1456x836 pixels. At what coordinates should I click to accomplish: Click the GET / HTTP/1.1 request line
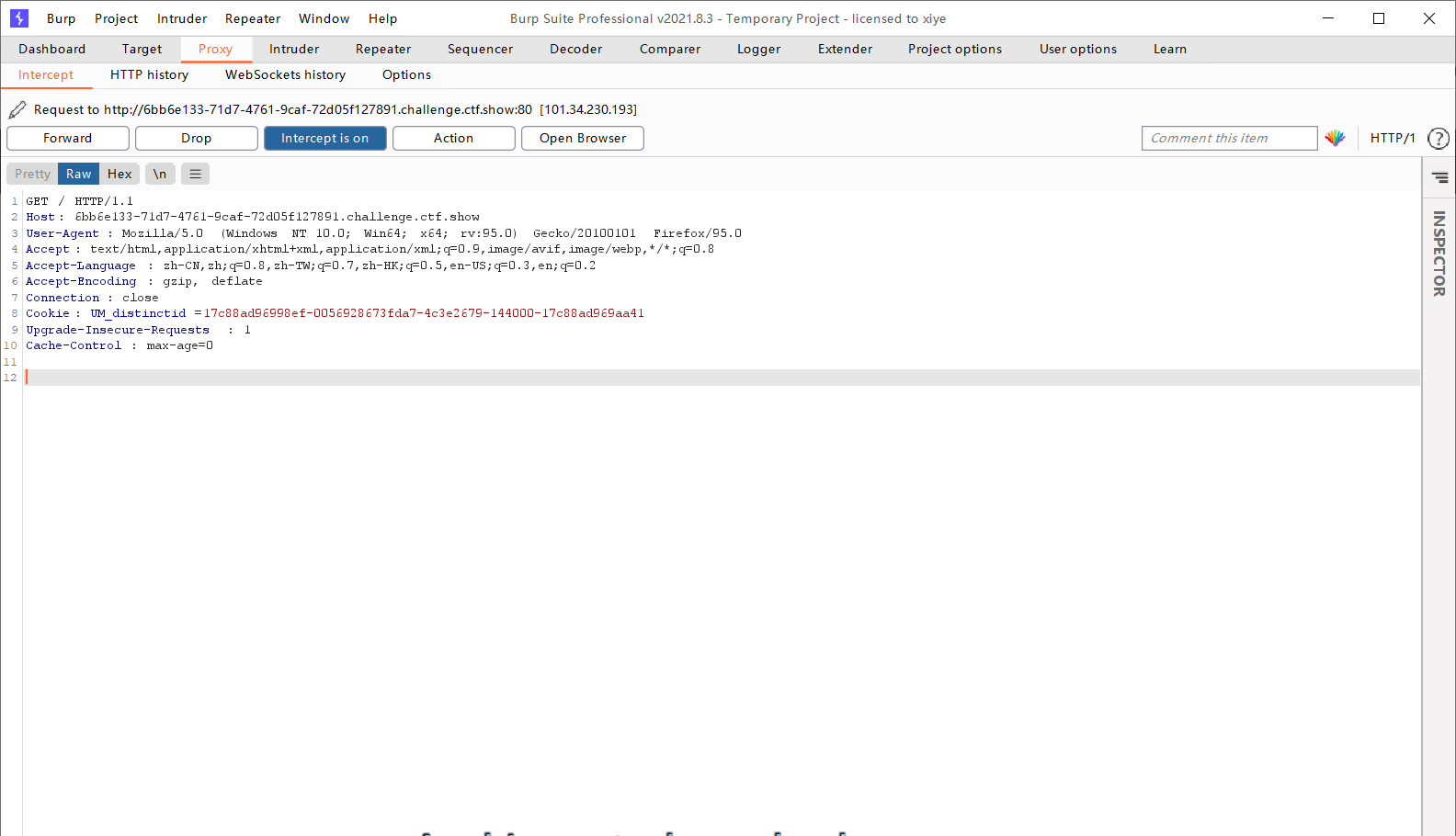tap(80, 201)
